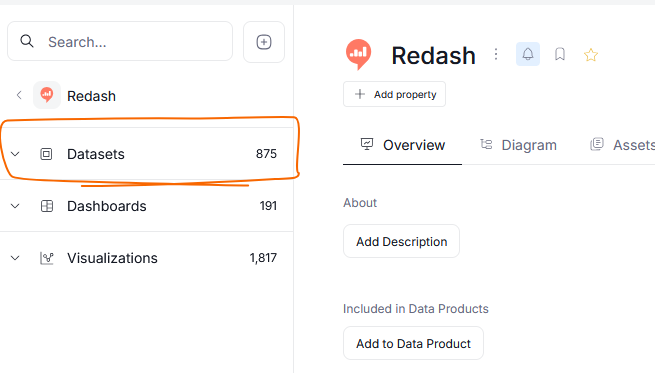Switch to the Assets tab

(x=622, y=145)
